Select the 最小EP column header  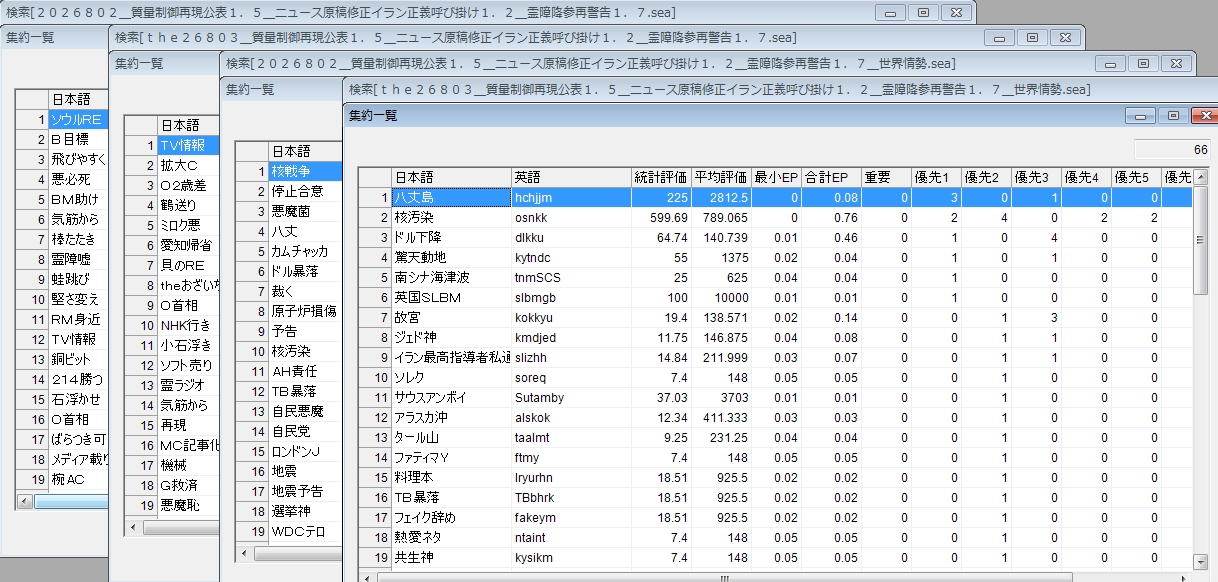[x=776, y=177]
